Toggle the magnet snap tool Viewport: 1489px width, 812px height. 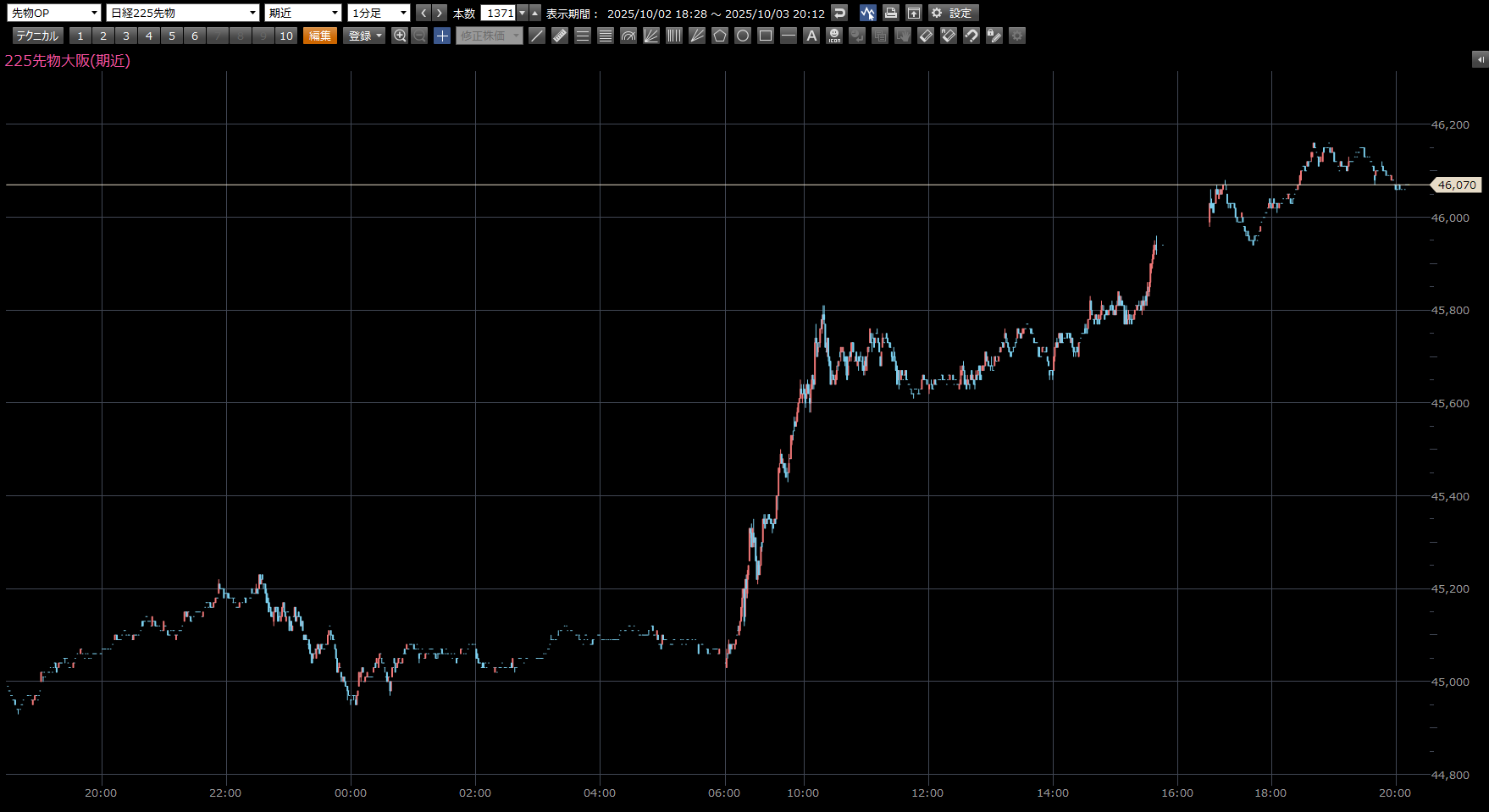pos(971,36)
